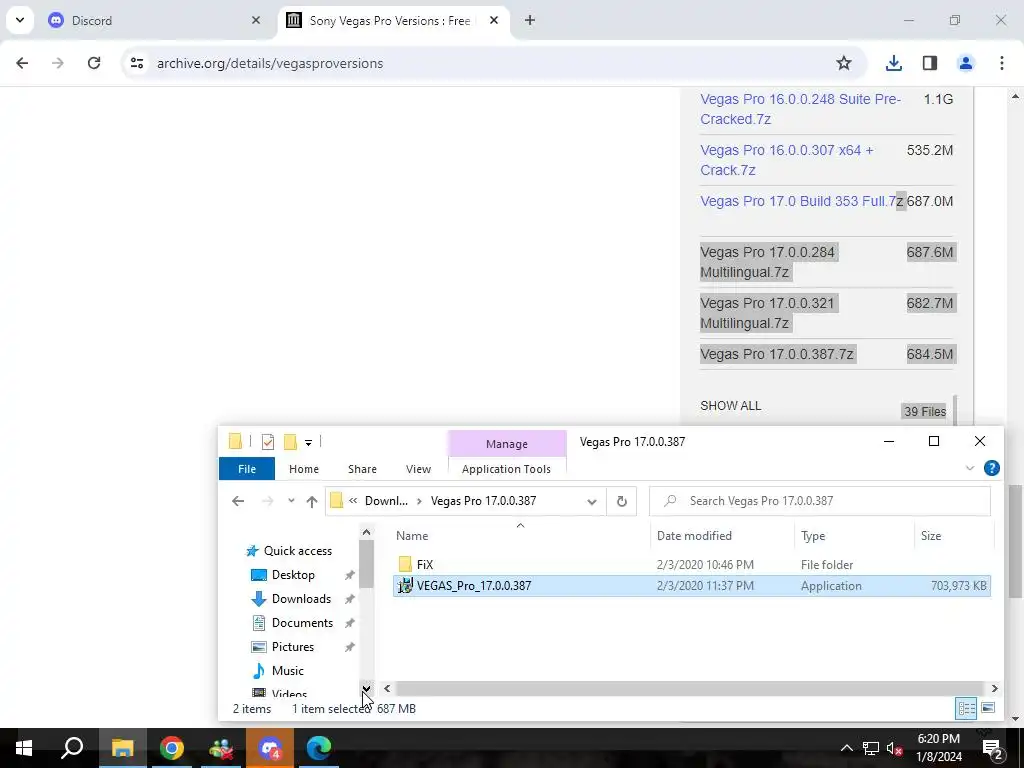Close the Discord tab
The width and height of the screenshot is (1024, 768).
tap(255, 20)
